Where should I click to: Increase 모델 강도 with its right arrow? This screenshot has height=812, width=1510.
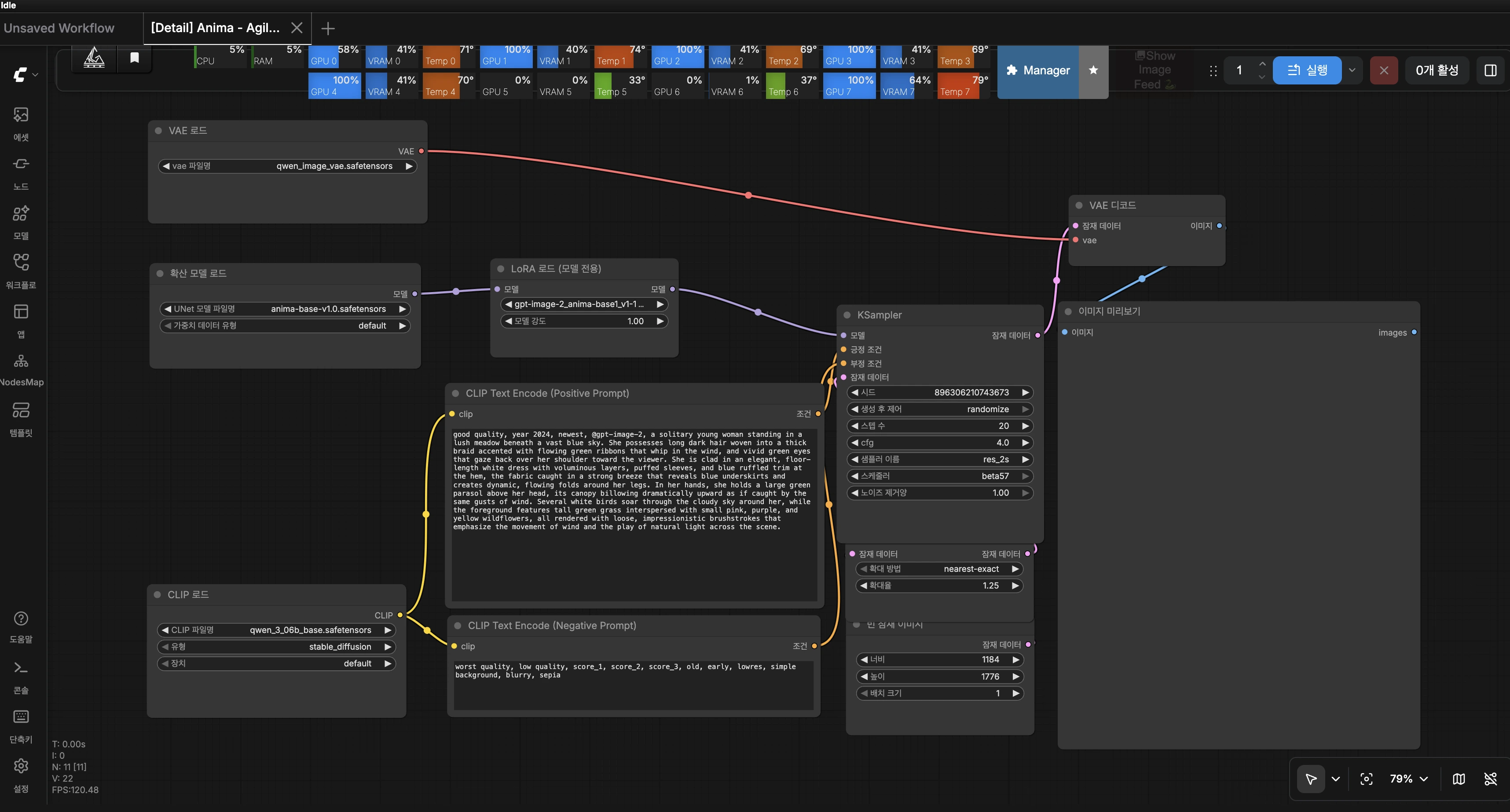660,321
